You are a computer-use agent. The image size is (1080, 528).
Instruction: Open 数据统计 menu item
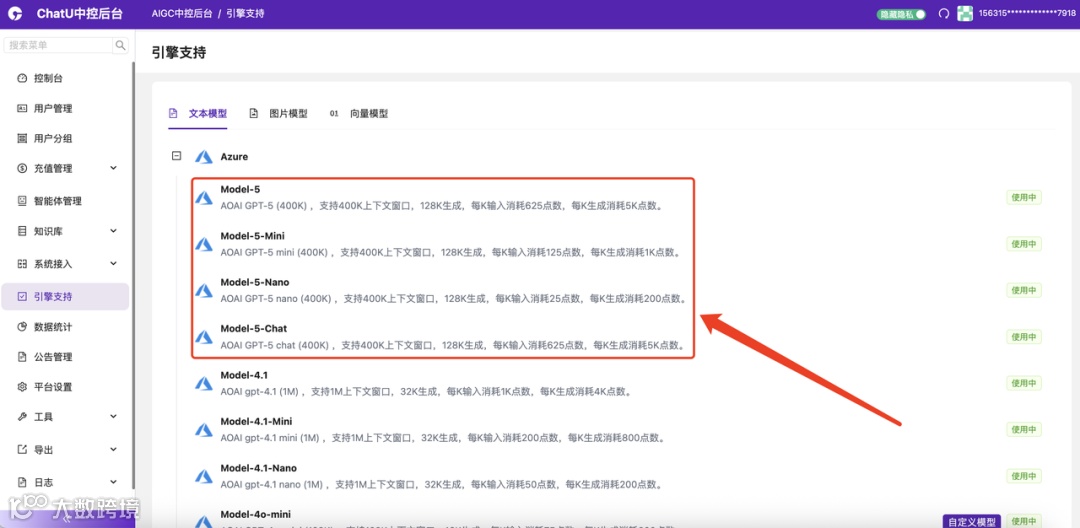(x=65, y=327)
